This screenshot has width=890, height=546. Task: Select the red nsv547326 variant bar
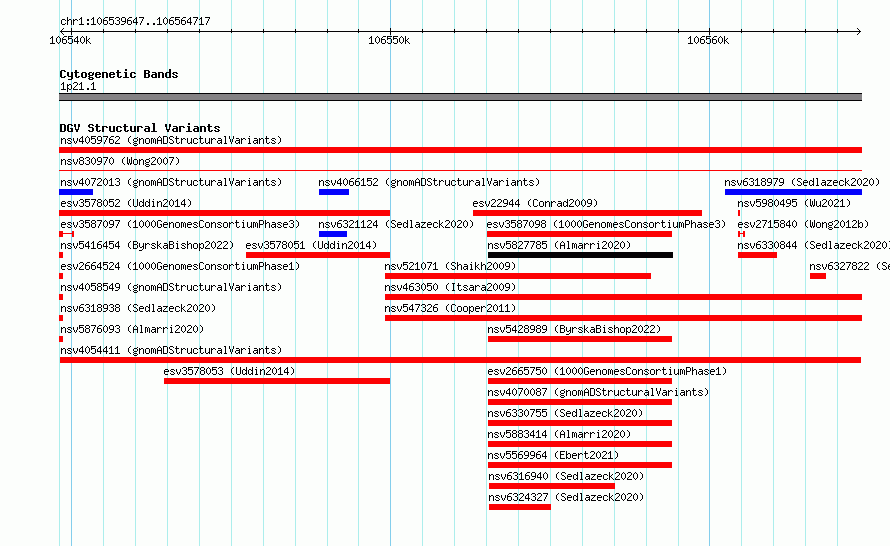click(623, 318)
